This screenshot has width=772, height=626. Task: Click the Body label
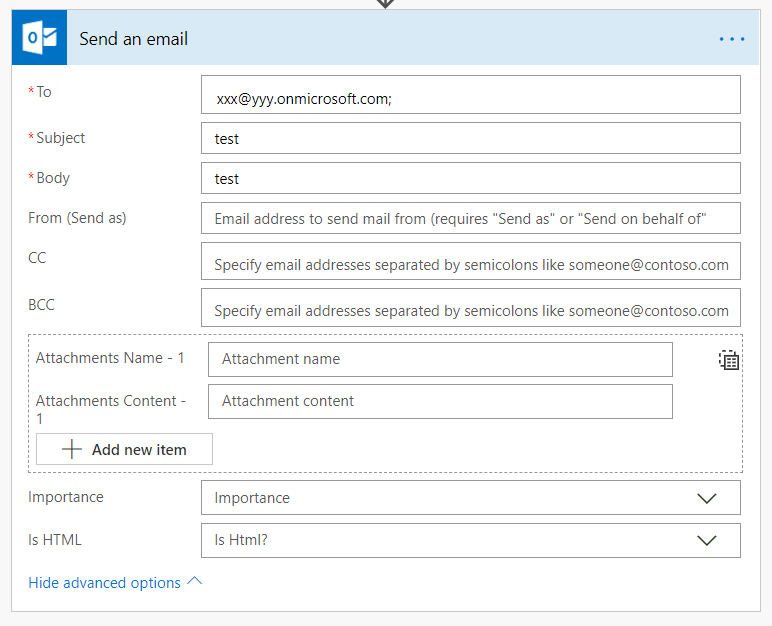point(53,178)
